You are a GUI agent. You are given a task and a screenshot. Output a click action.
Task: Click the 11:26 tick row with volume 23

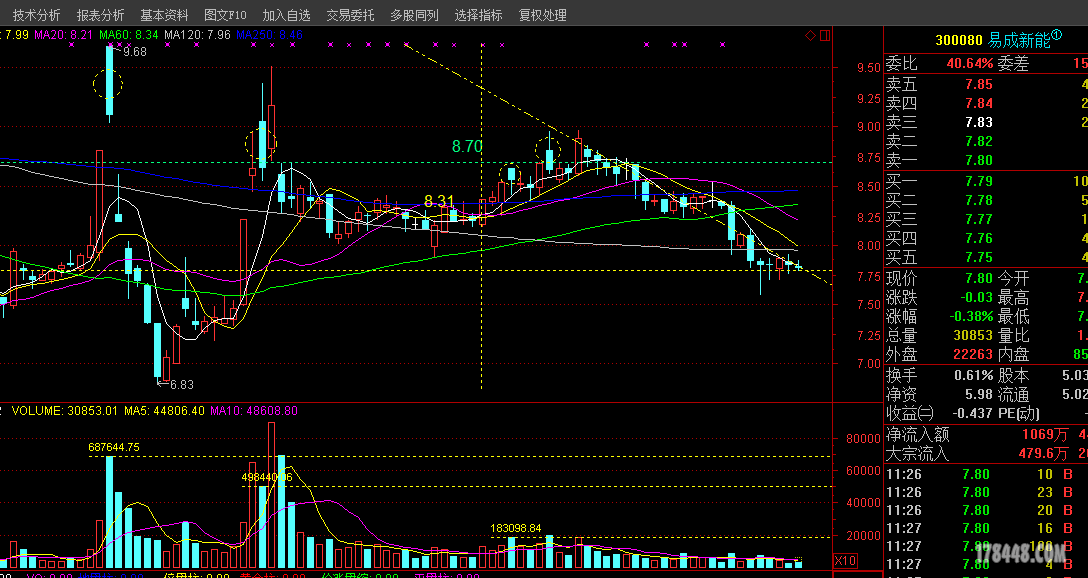point(986,493)
